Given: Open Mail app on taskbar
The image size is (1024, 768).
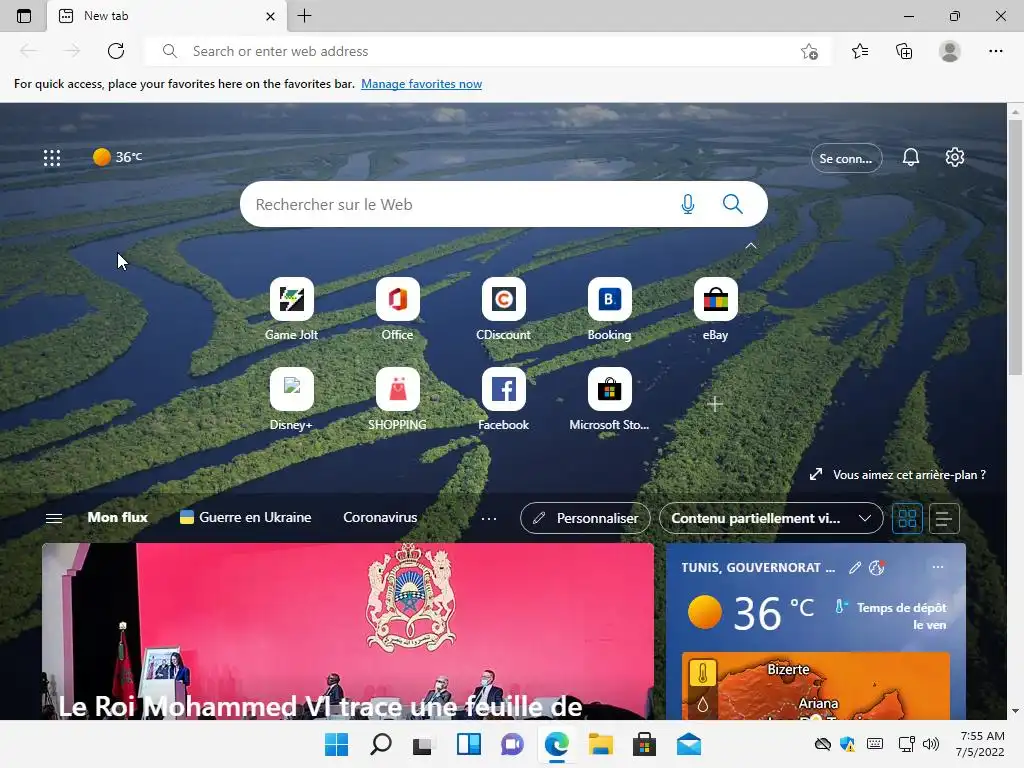Looking at the screenshot, I should pos(688,744).
